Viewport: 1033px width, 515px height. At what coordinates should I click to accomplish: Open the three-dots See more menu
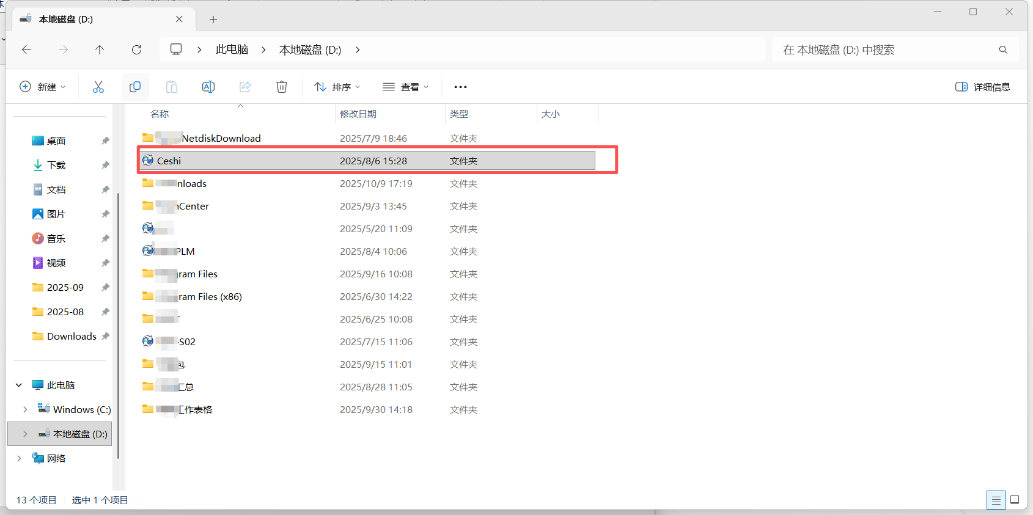pos(461,87)
